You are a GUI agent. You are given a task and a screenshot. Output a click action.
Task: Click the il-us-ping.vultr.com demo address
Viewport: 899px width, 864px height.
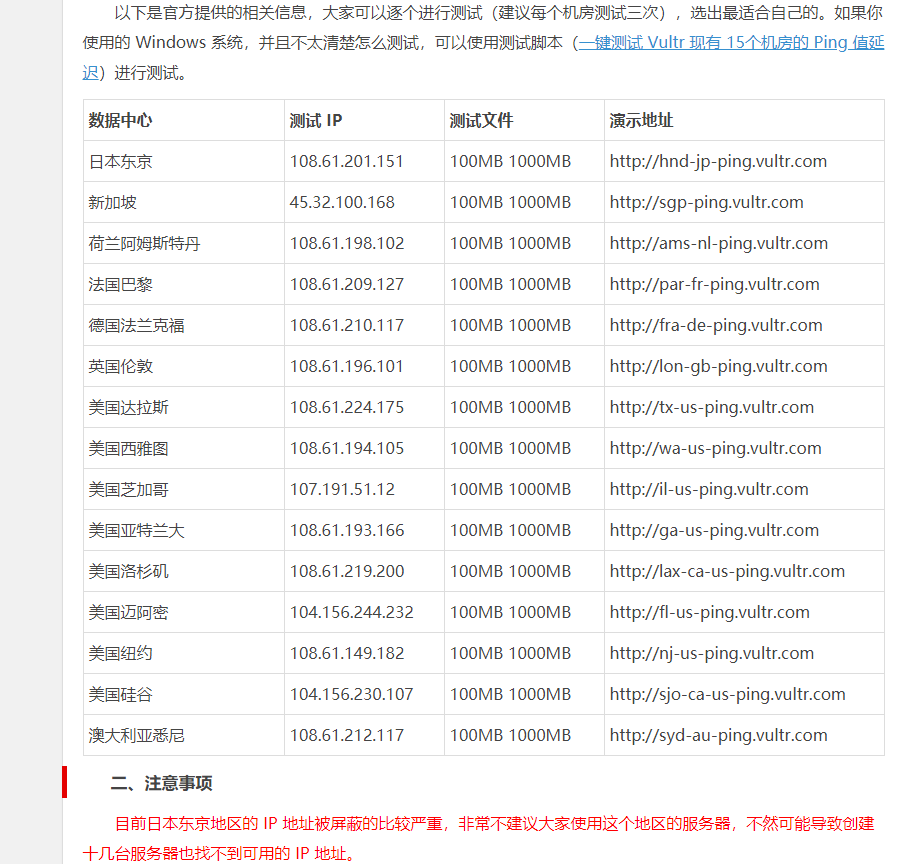coord(709,490)
